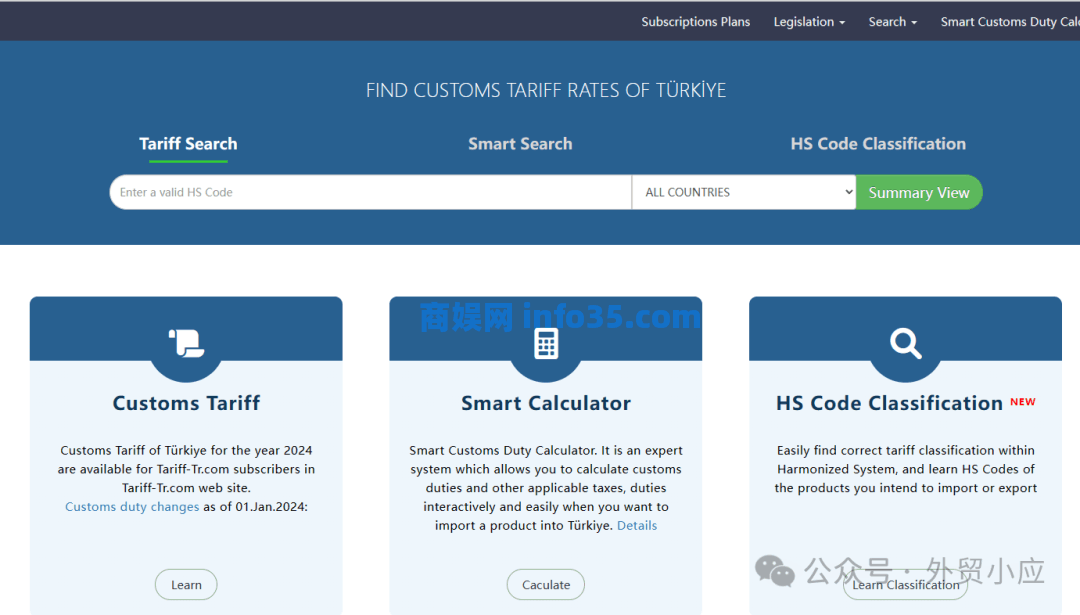Open the Legislation dropdown menu
This screenshot has width=1080, height=615.
(809, 22)
